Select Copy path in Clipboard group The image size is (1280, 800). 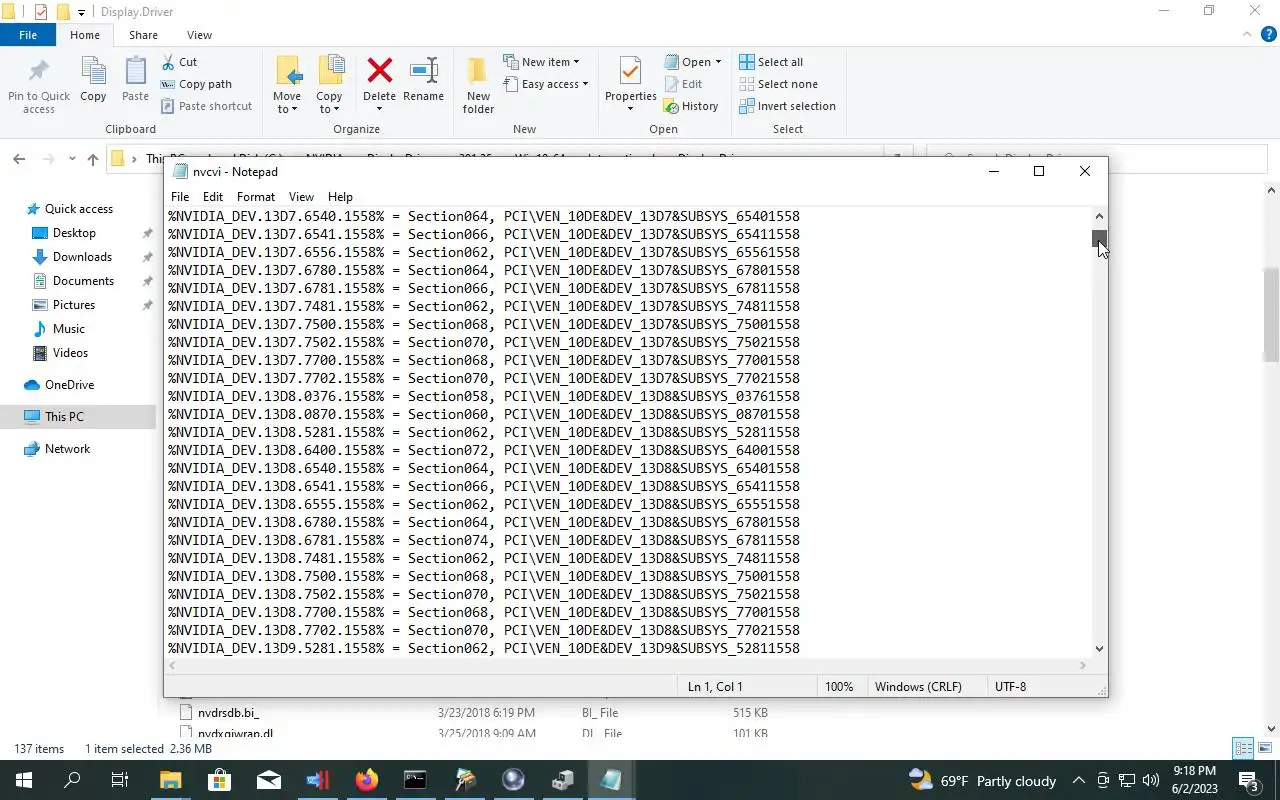tap(196, 84)
